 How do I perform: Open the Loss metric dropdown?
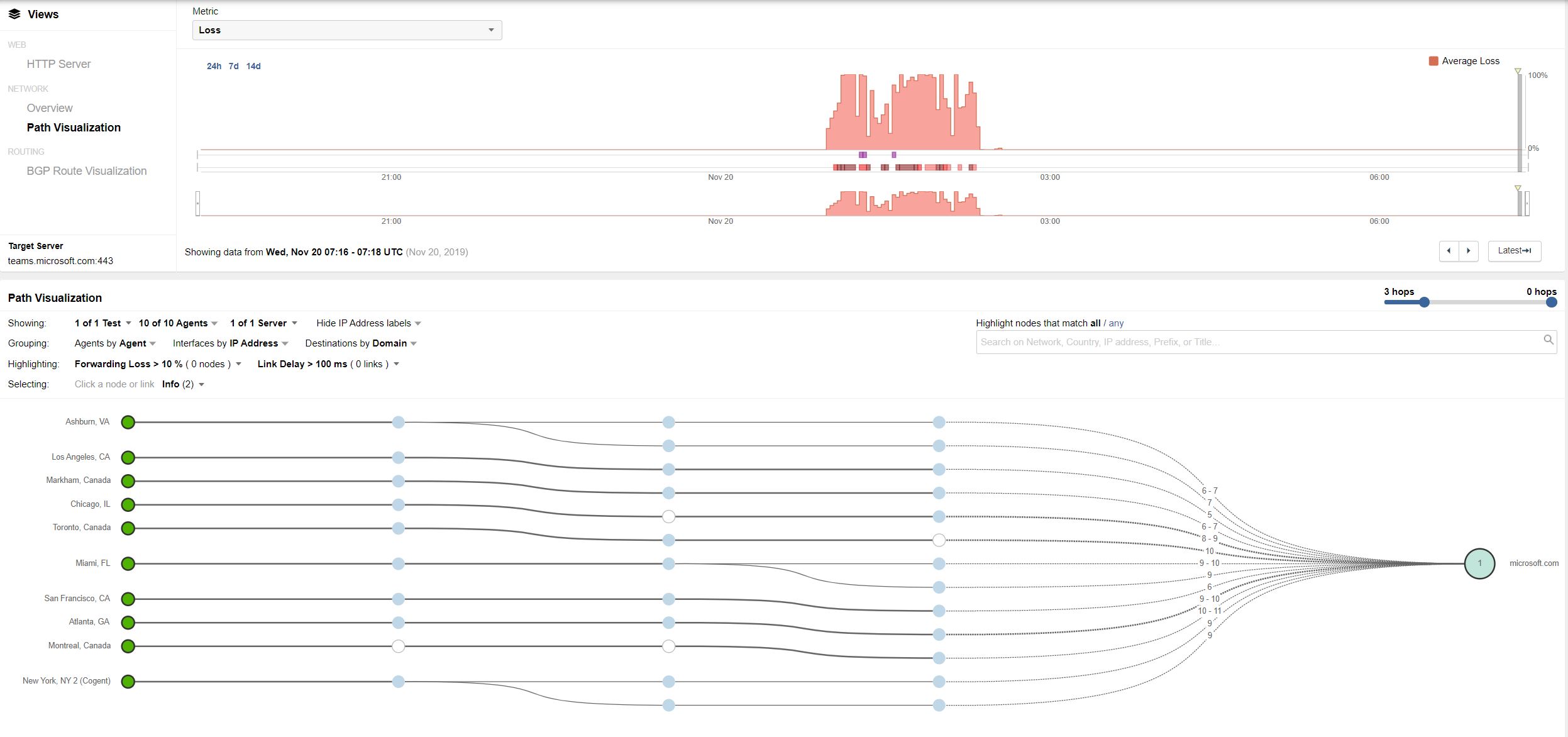[x=347, y=30]
